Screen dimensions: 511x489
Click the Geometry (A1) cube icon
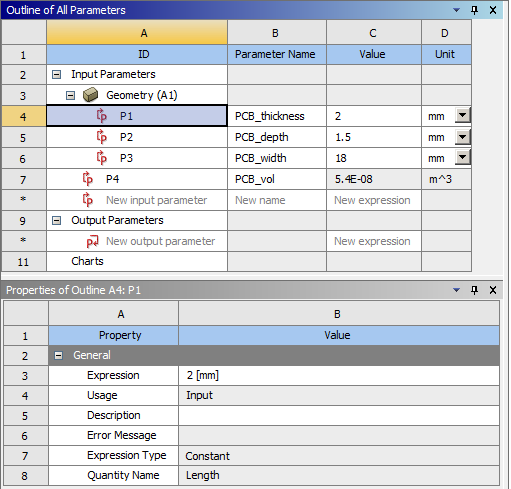[x=90, y=95]
